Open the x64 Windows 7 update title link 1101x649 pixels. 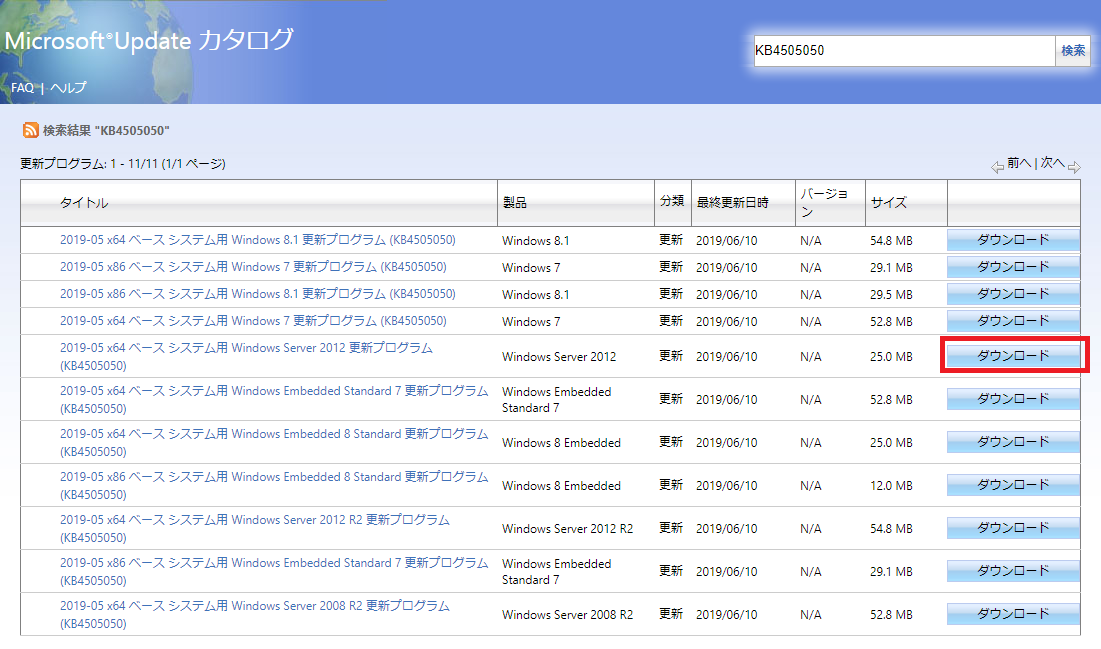(x=253, y=321)
